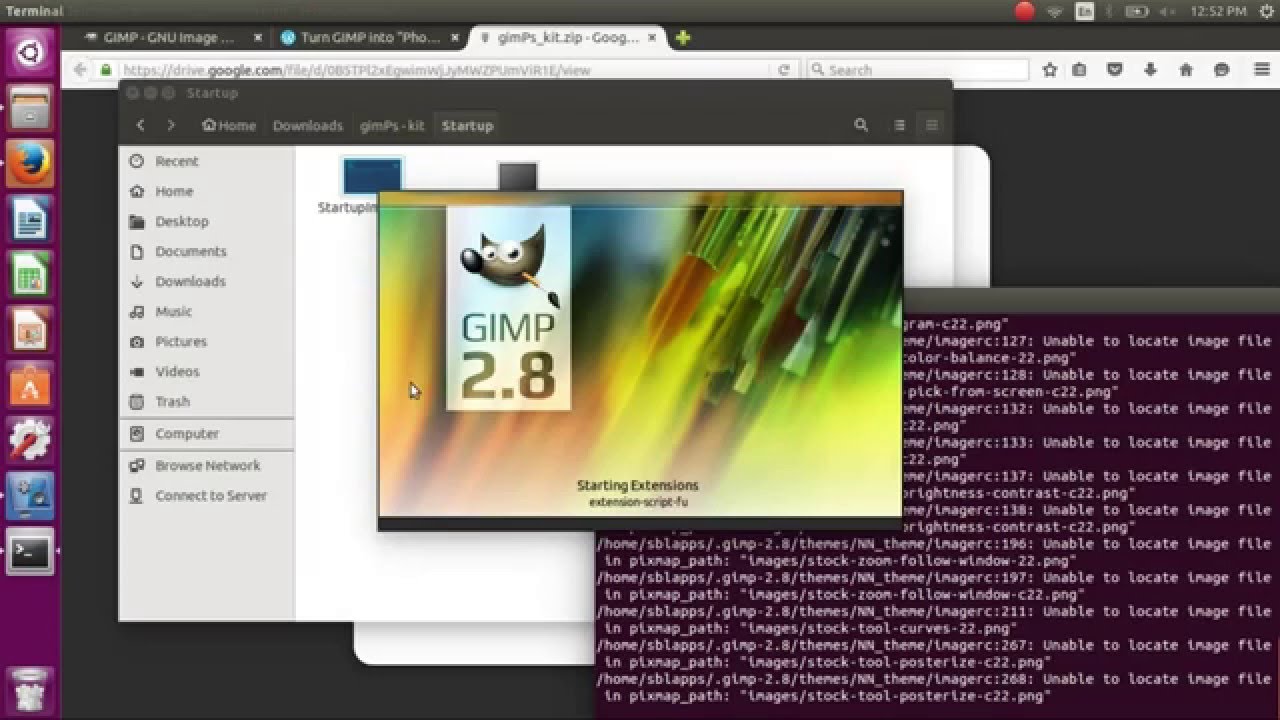
Task: Open a new Firefox tab
Action: coord(682,38)
